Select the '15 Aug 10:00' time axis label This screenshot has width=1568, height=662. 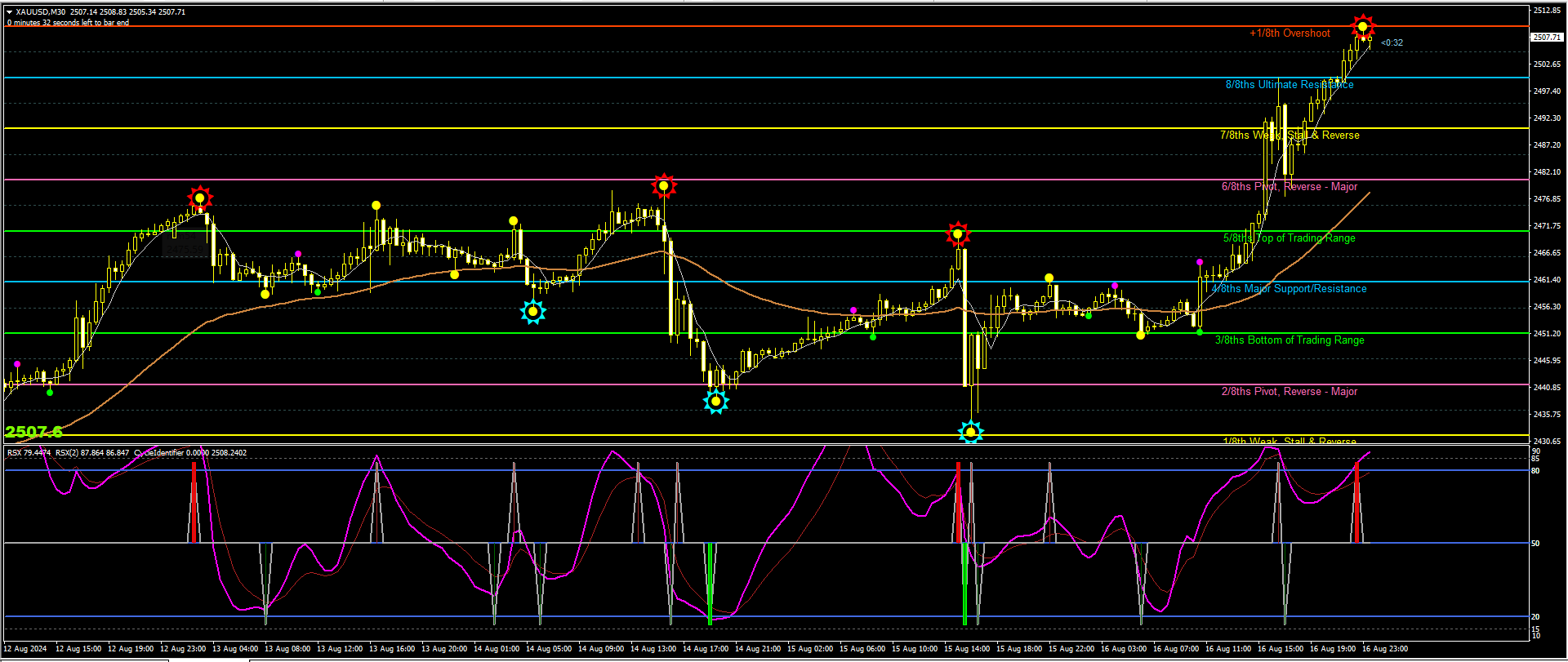[915, 649]
